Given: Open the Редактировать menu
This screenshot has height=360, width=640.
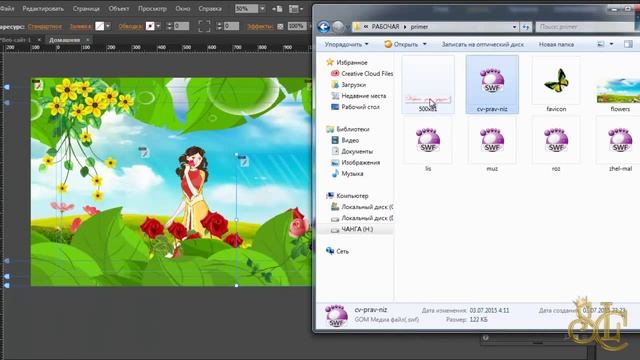Looking at the screenshot, I should click(x=43, y=8).
